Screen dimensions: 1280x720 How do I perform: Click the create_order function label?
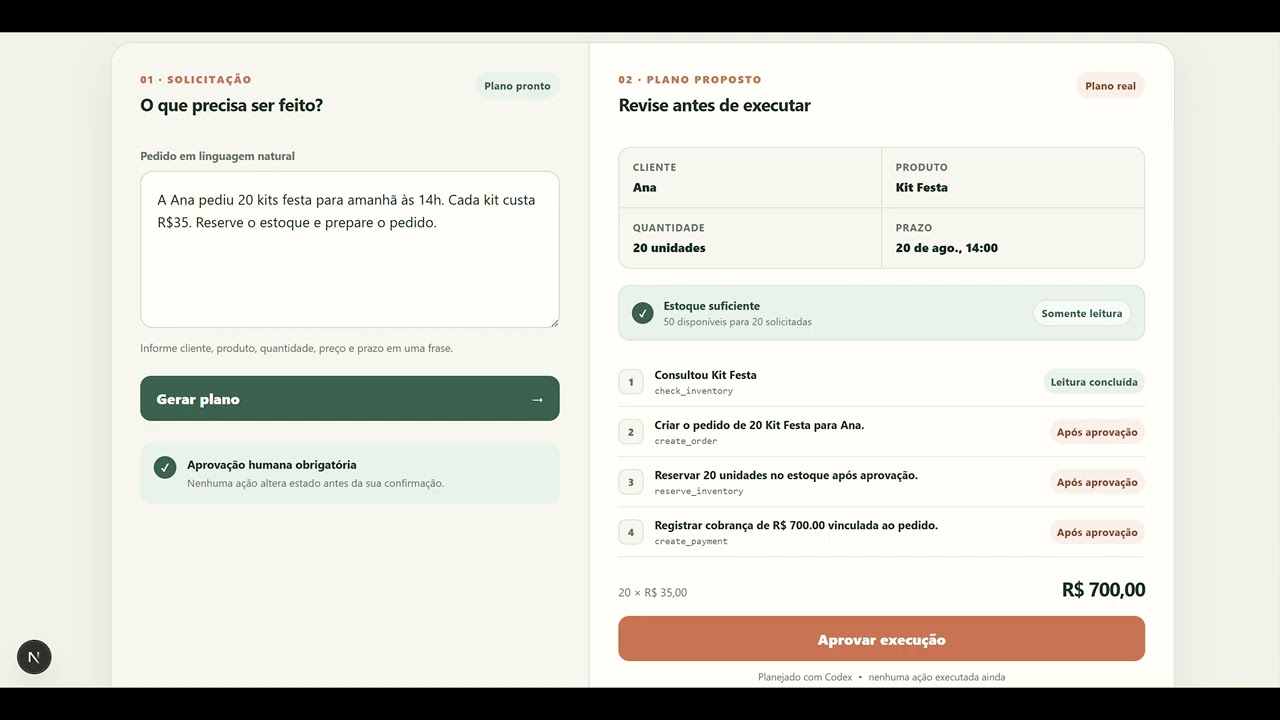pos(686,441)
